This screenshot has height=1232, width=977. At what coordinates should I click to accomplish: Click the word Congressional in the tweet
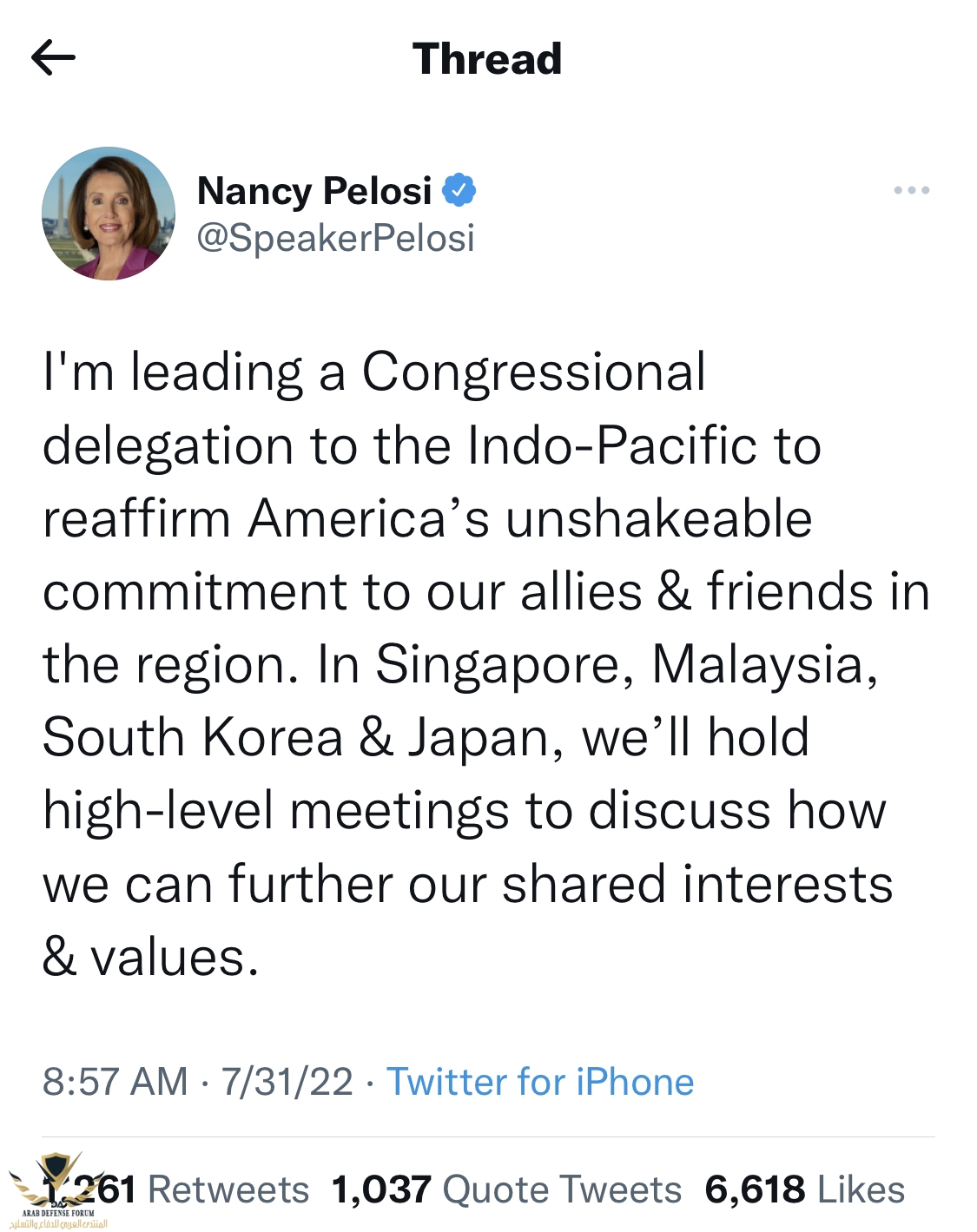(533, 372)
